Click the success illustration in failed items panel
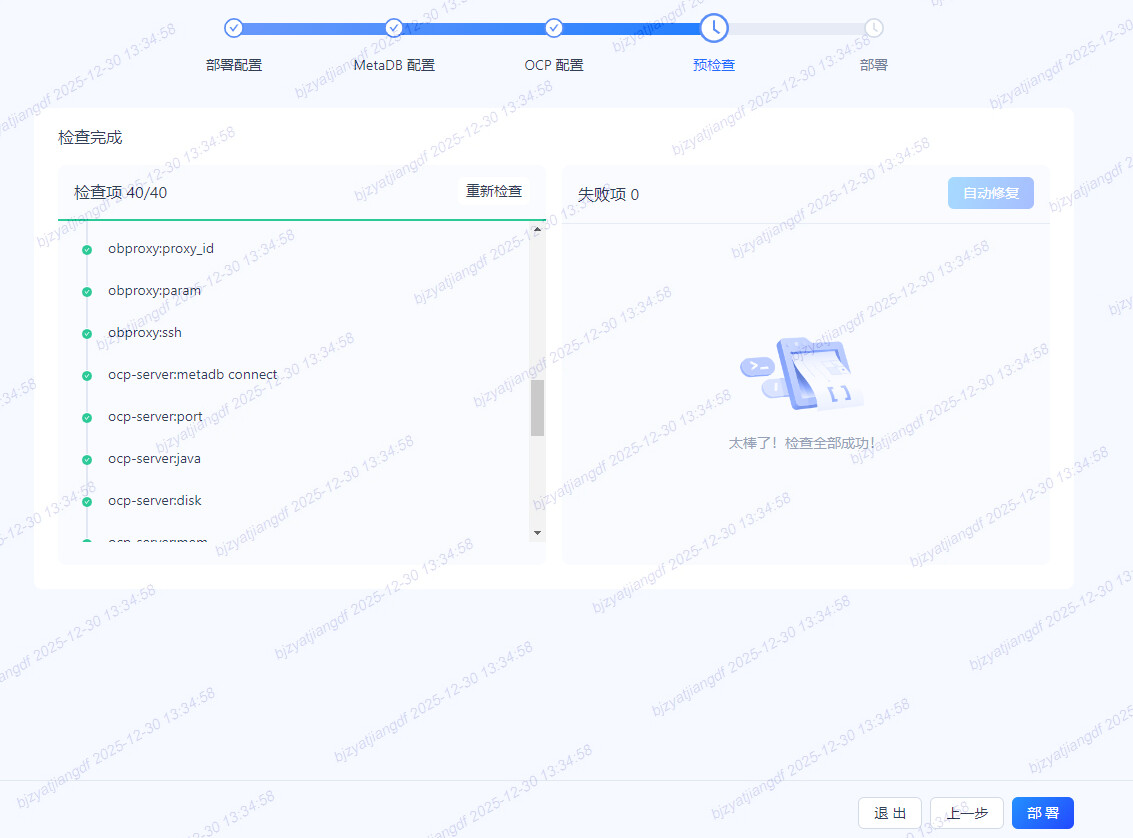 coord(802,376)
